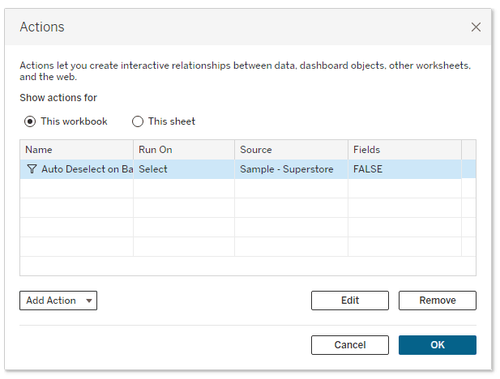Click Cancel to dismiss dialog

coord(350,345)
